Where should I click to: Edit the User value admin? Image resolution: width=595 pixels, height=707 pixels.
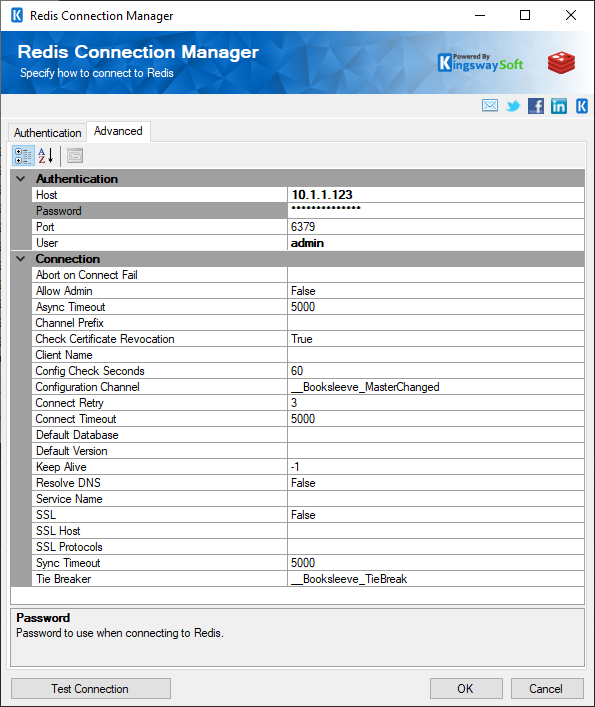436,243
